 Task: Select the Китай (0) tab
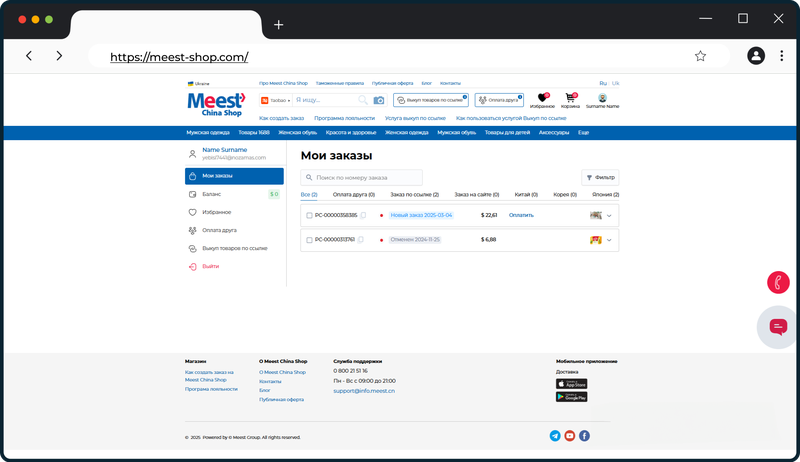(x=526, y=195)
